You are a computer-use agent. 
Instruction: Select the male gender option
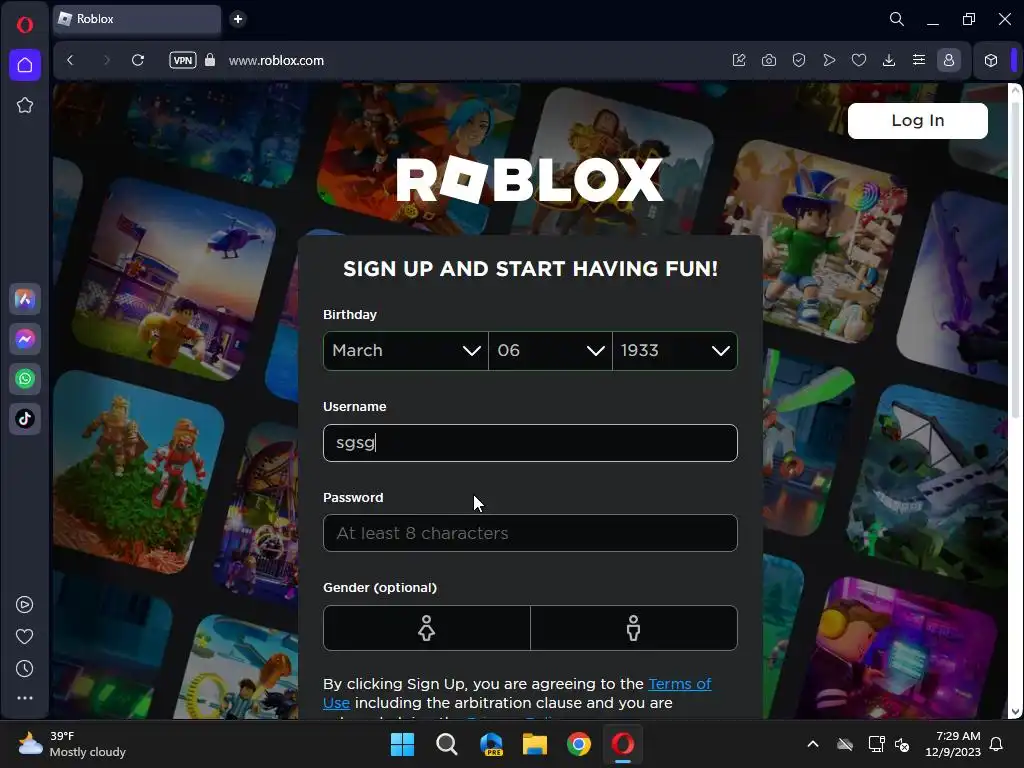tap(634, 628)
